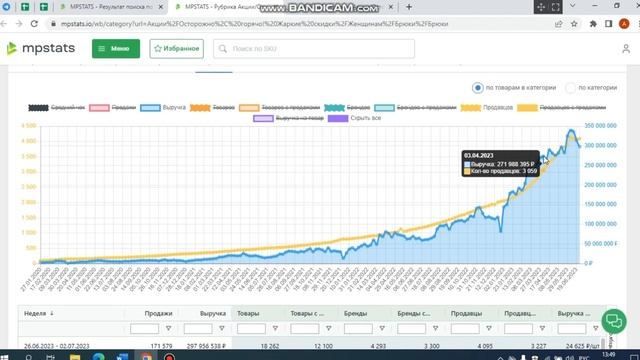
Task: Open Windows taskbar search
Action: pyautogui.click(x=29, y=357)
